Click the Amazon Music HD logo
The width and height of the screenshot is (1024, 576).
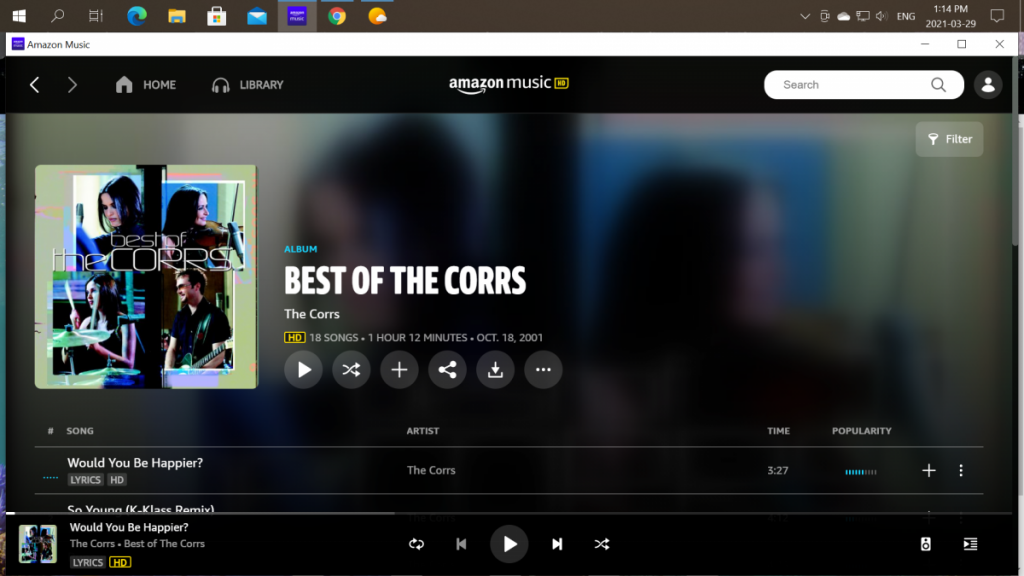point(509,84)
